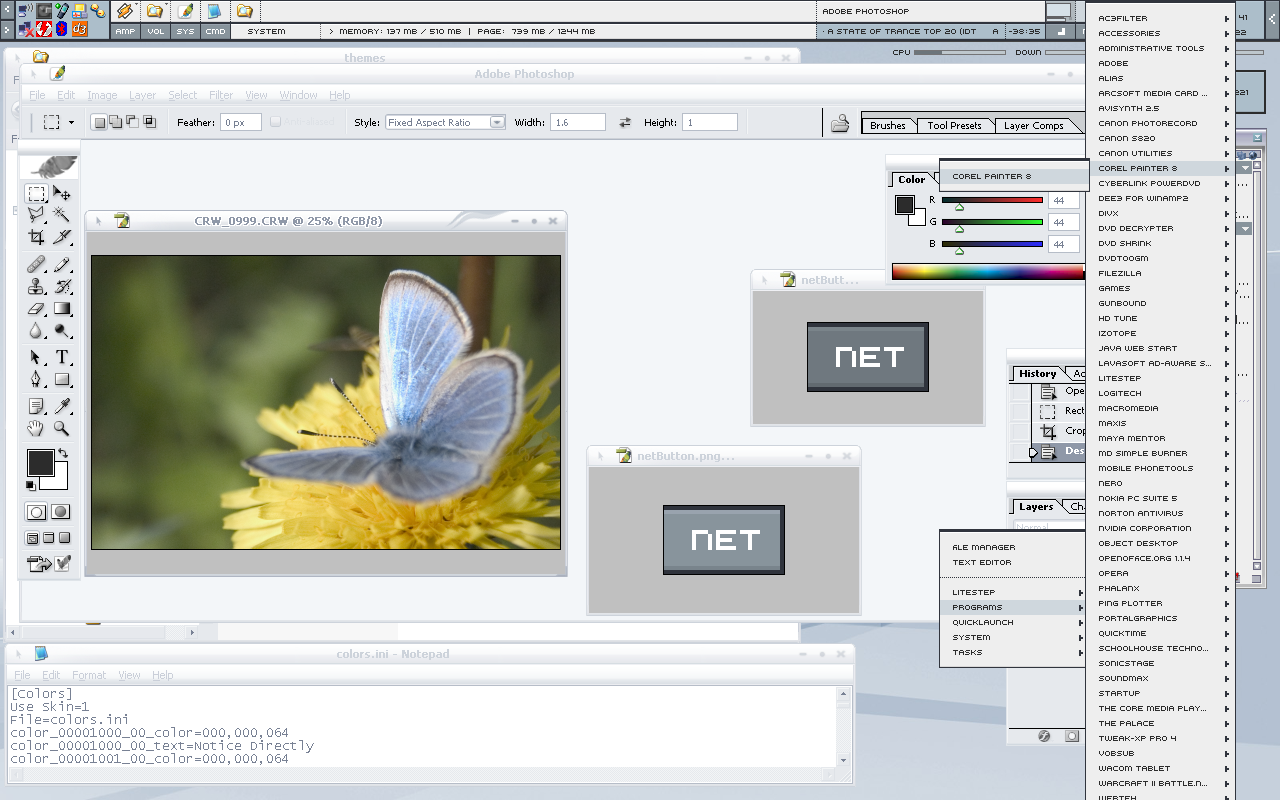Switch to the Tool Presets tab
Image resolution: width=1280 pixels, height=800 pixels.
[x=954, y=125]
